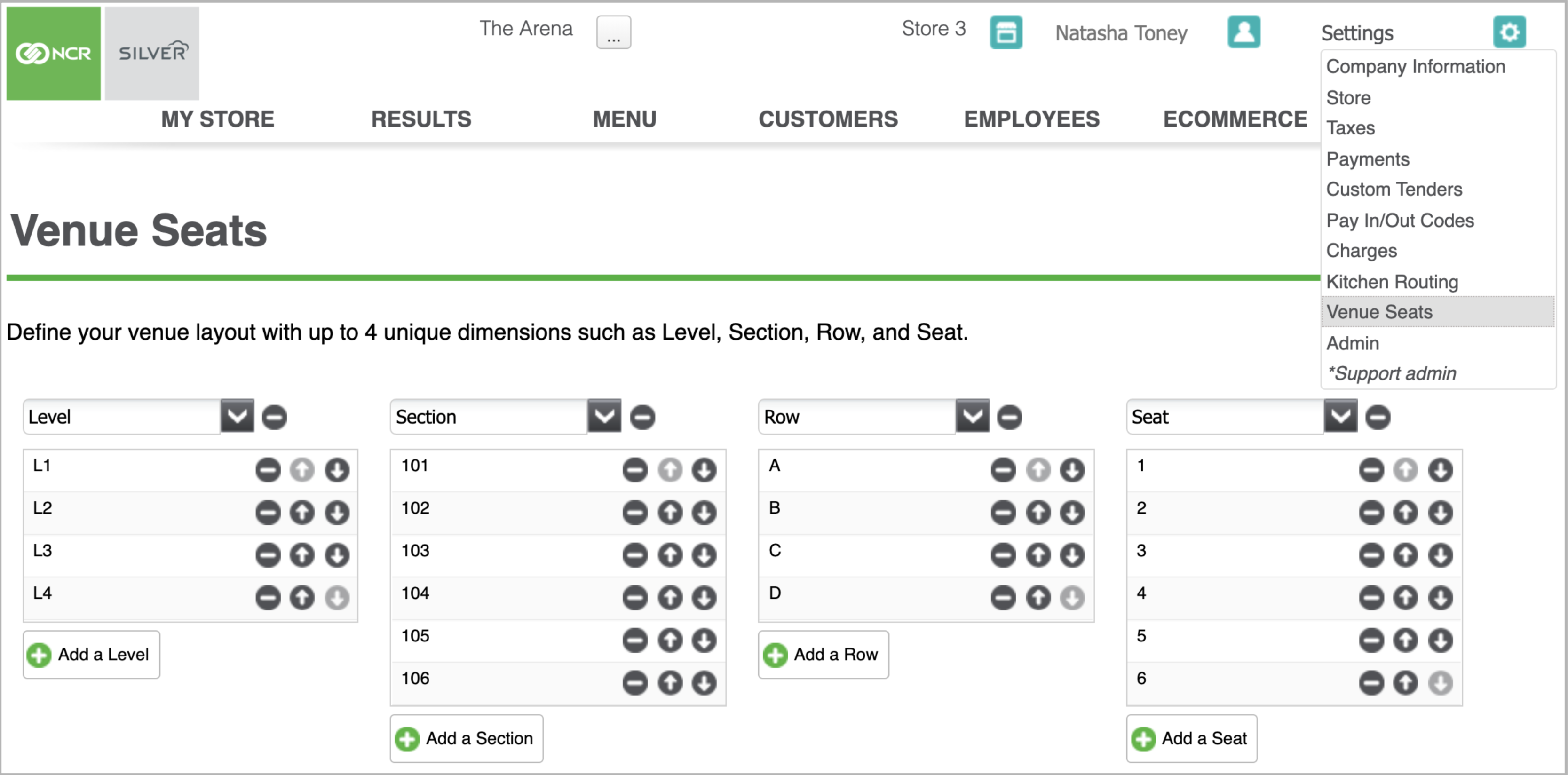Viewport: 1568px width, 775px height.
Task: Move level L3 down
Action: coord(337,555)
